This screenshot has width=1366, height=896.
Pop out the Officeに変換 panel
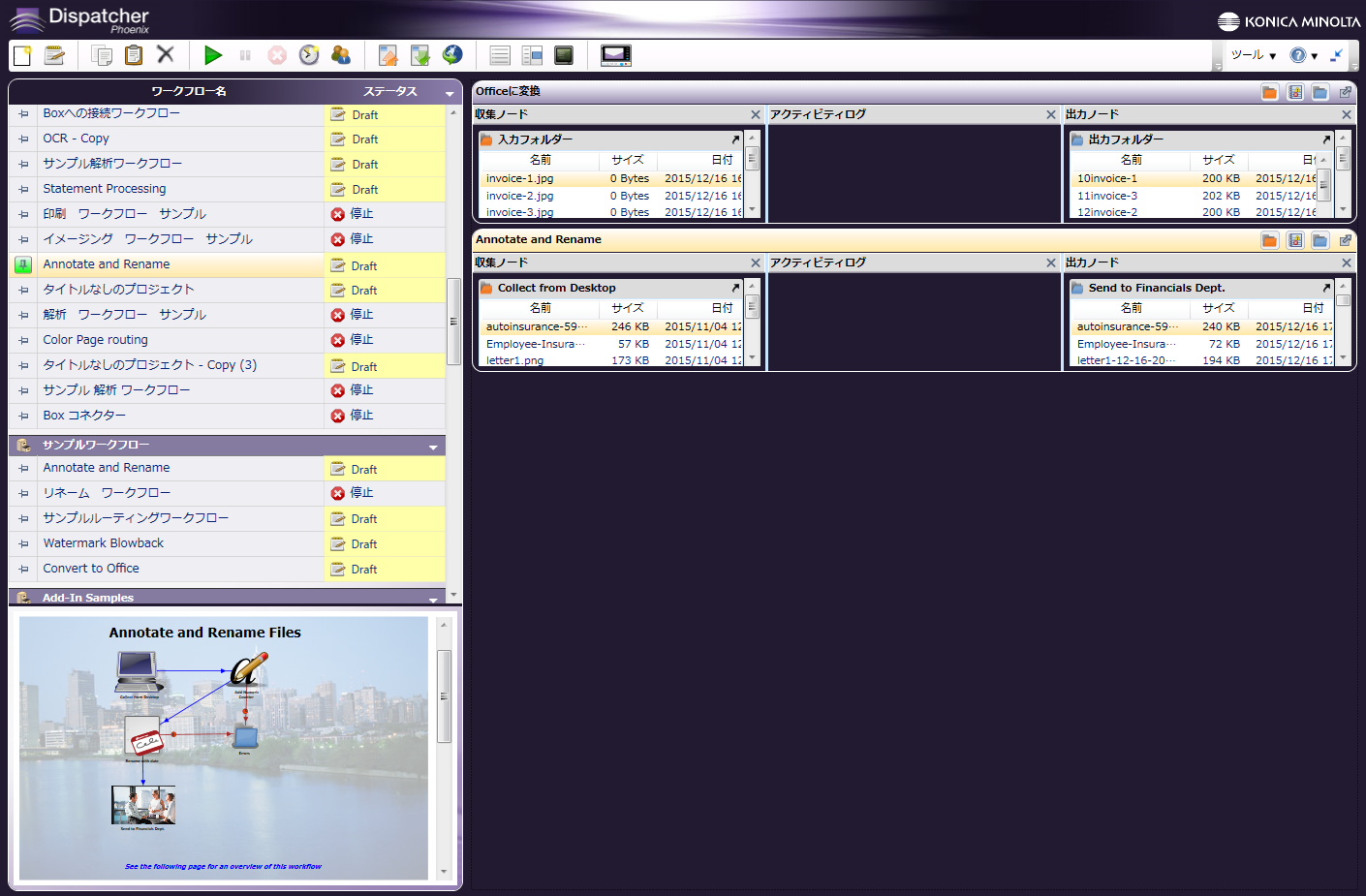pyautogui.click(x=1346, y=92)
